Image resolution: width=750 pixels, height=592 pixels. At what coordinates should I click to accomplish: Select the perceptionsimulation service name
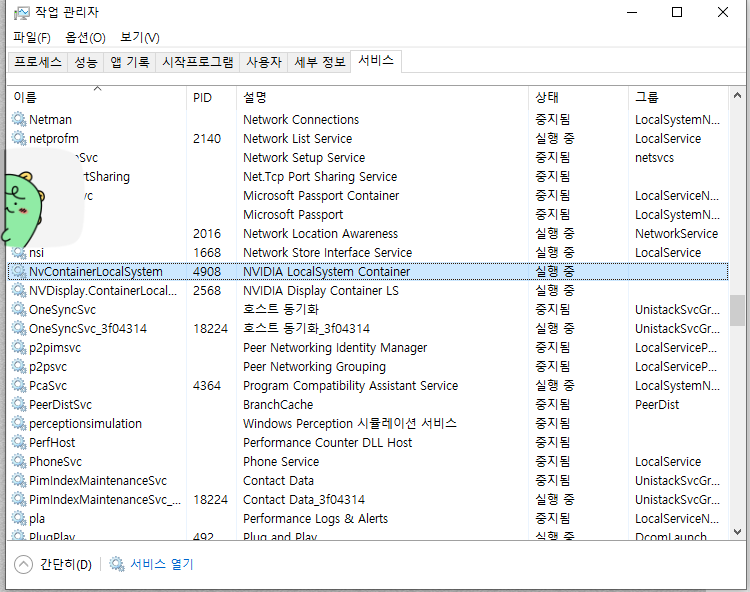(85, 424)
